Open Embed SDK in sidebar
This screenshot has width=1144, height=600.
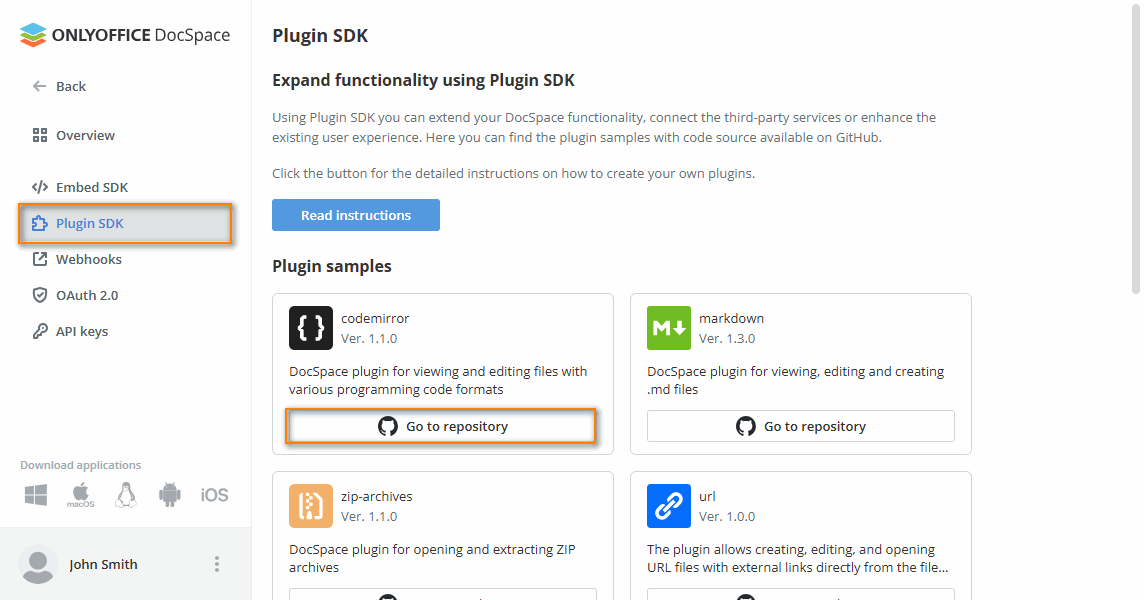[x=80, y=187]
